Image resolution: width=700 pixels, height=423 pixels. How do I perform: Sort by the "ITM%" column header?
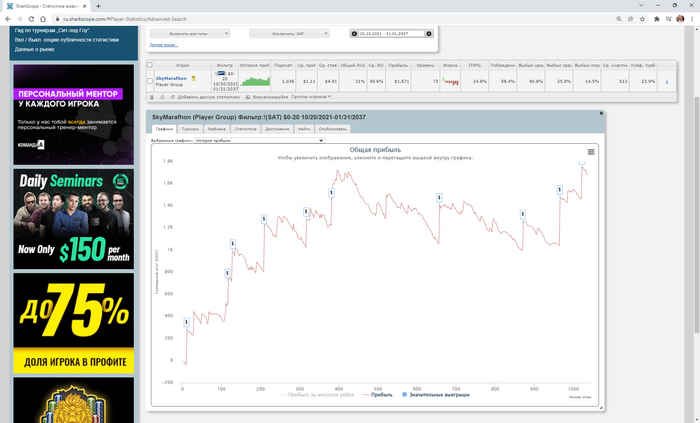click(x=475, y=65)
